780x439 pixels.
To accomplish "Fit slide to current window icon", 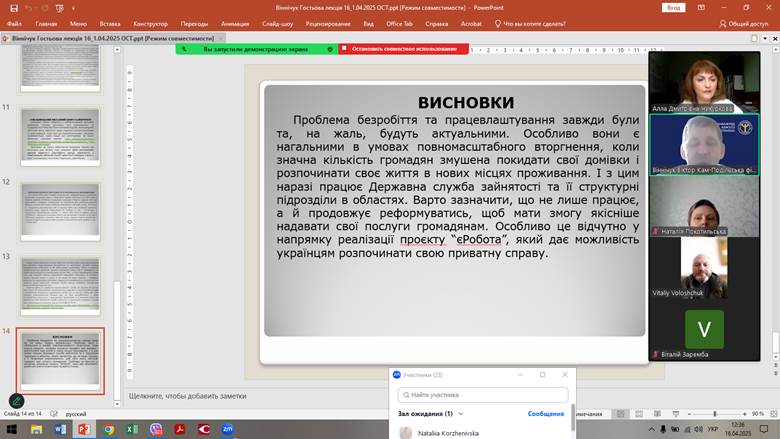I will [773, 414].
